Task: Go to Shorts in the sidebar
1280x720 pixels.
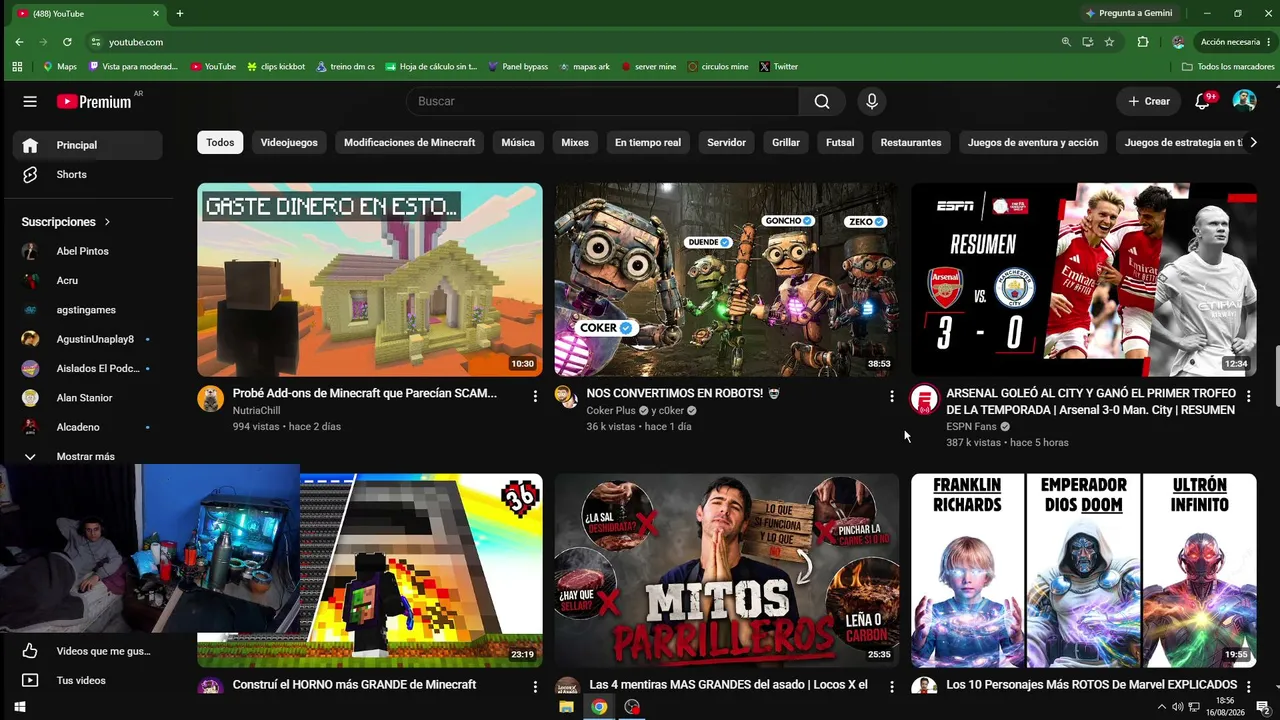Action: (88, 175)
